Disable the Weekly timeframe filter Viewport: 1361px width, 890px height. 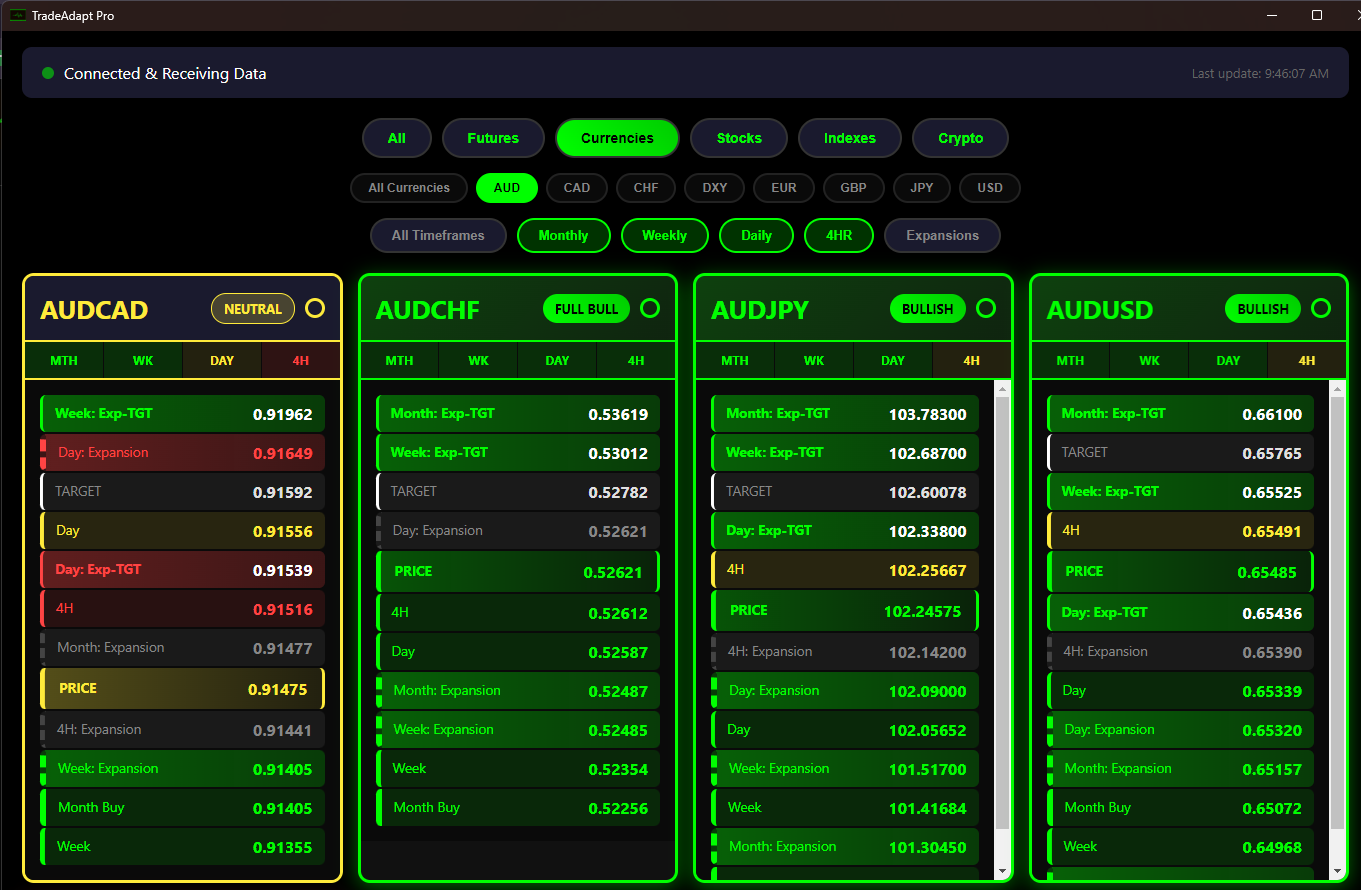[664, 235]
